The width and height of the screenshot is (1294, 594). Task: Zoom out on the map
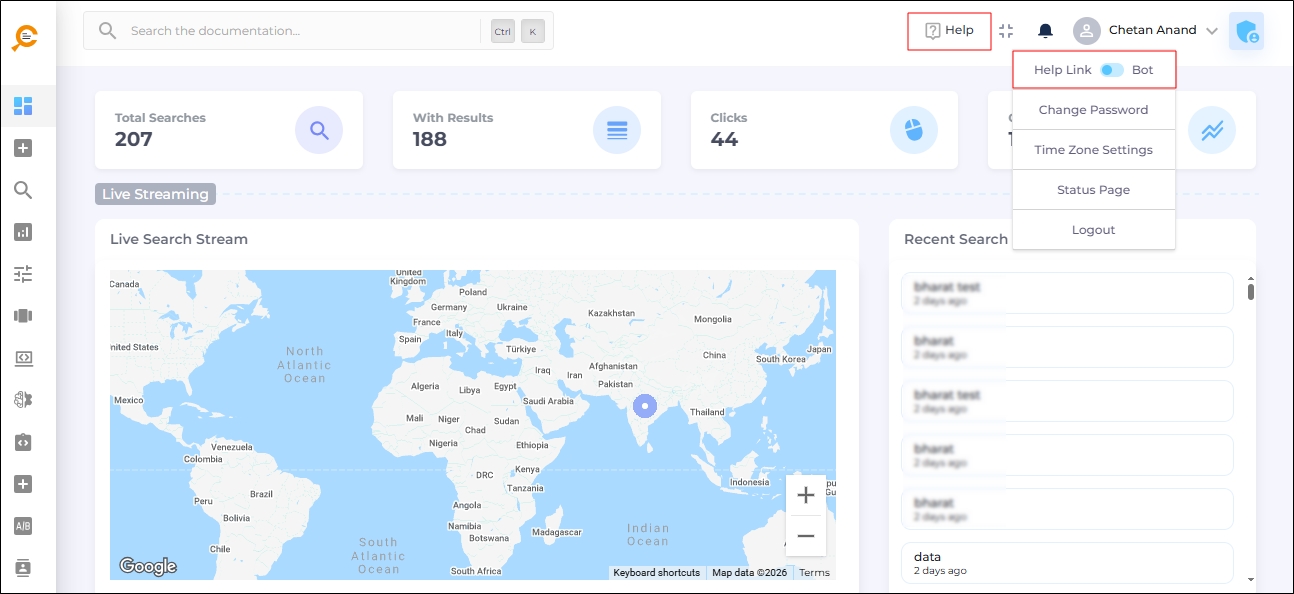tap(805, 536)
